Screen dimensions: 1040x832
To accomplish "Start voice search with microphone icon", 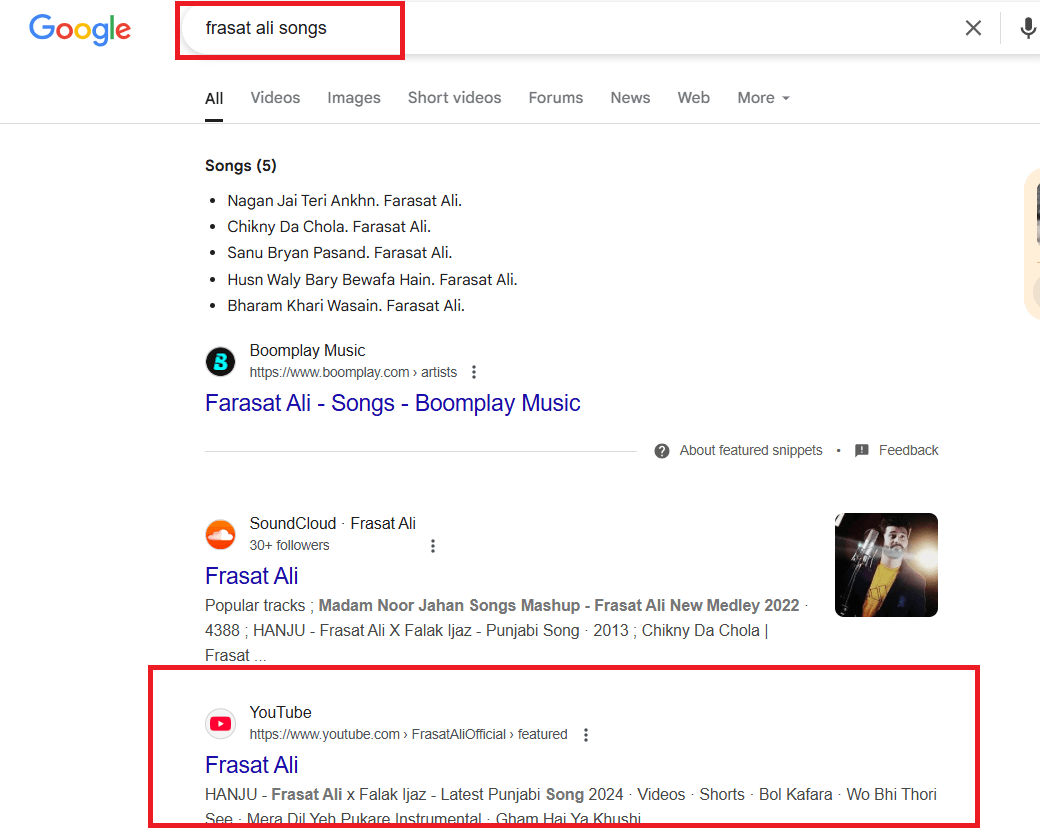I will click(x=1027, y=28).
